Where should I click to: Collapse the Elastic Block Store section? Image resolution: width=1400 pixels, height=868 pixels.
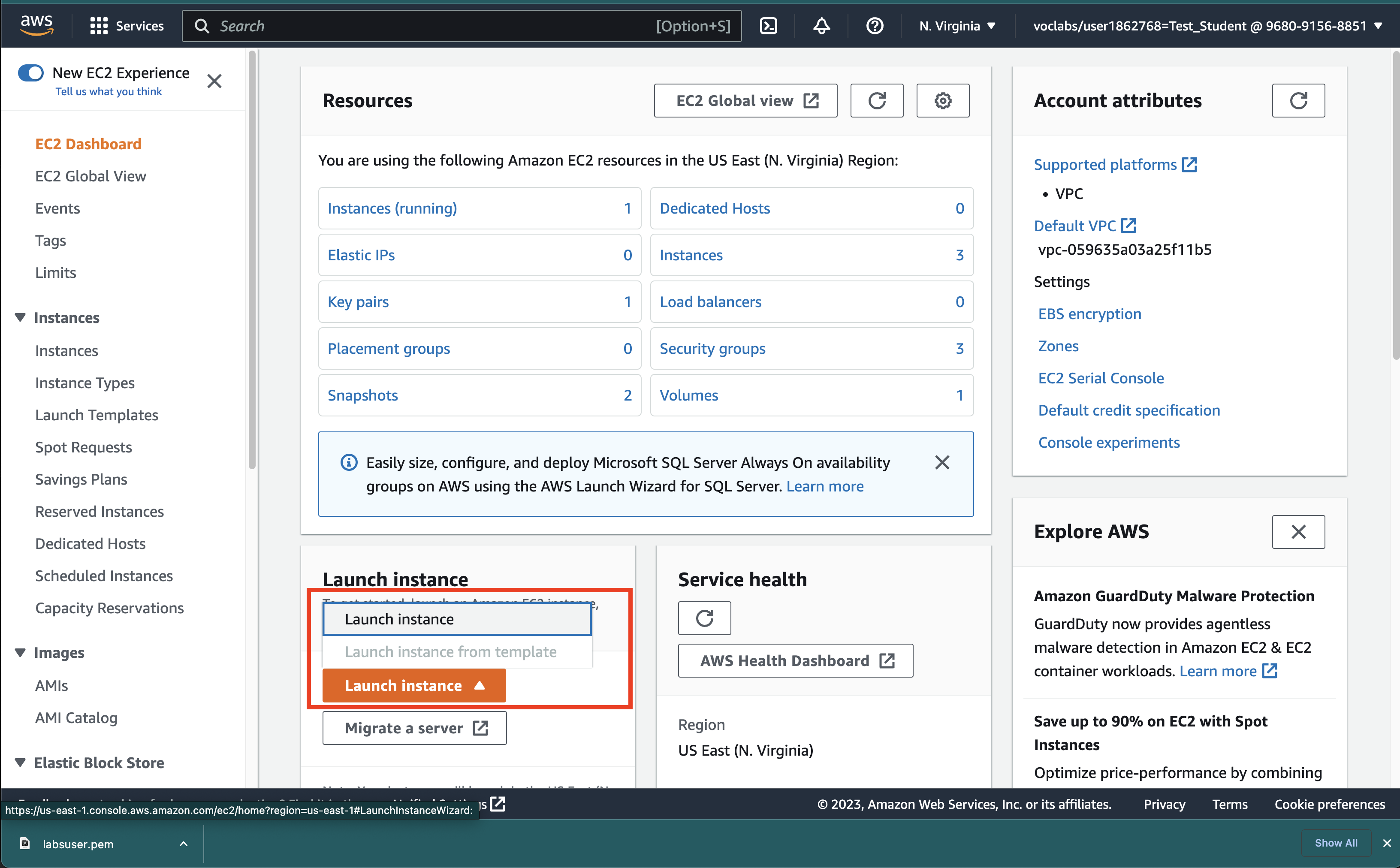click(x=20, y=763)
